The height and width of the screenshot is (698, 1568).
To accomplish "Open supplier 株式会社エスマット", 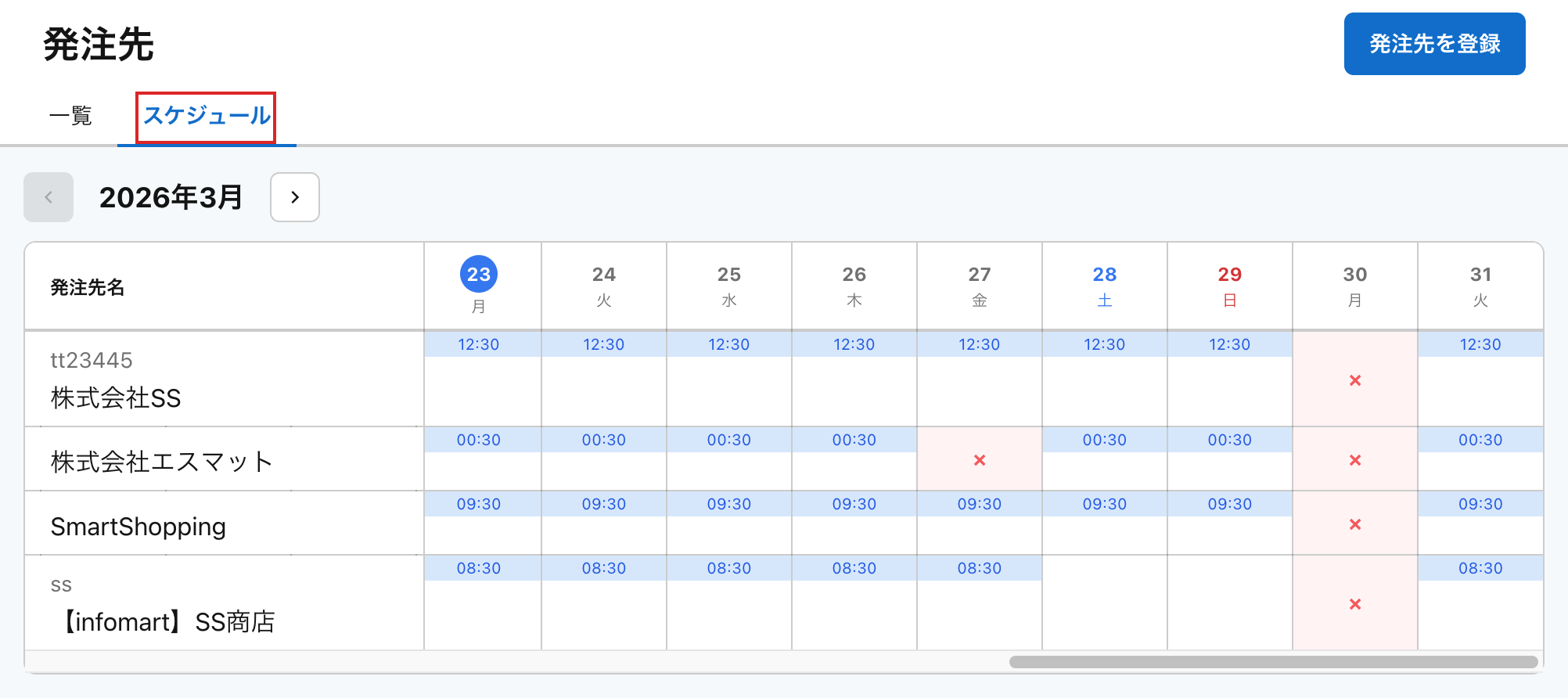I will click(162, 462).
